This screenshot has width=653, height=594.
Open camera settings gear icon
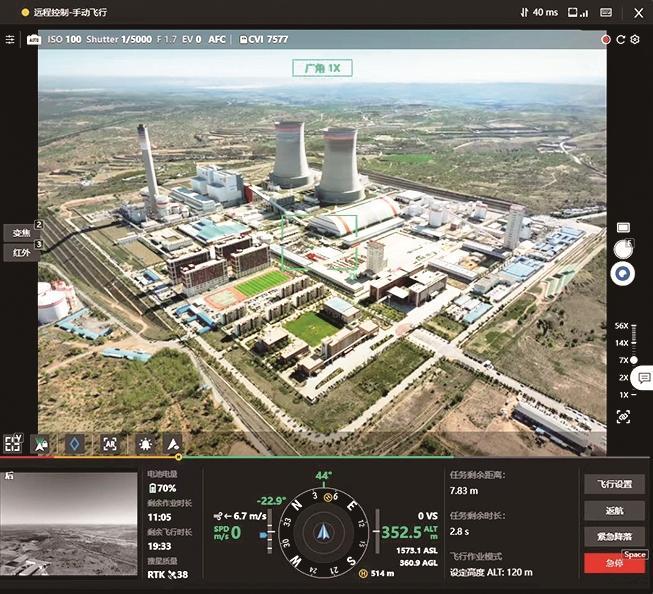click(635, 39)
